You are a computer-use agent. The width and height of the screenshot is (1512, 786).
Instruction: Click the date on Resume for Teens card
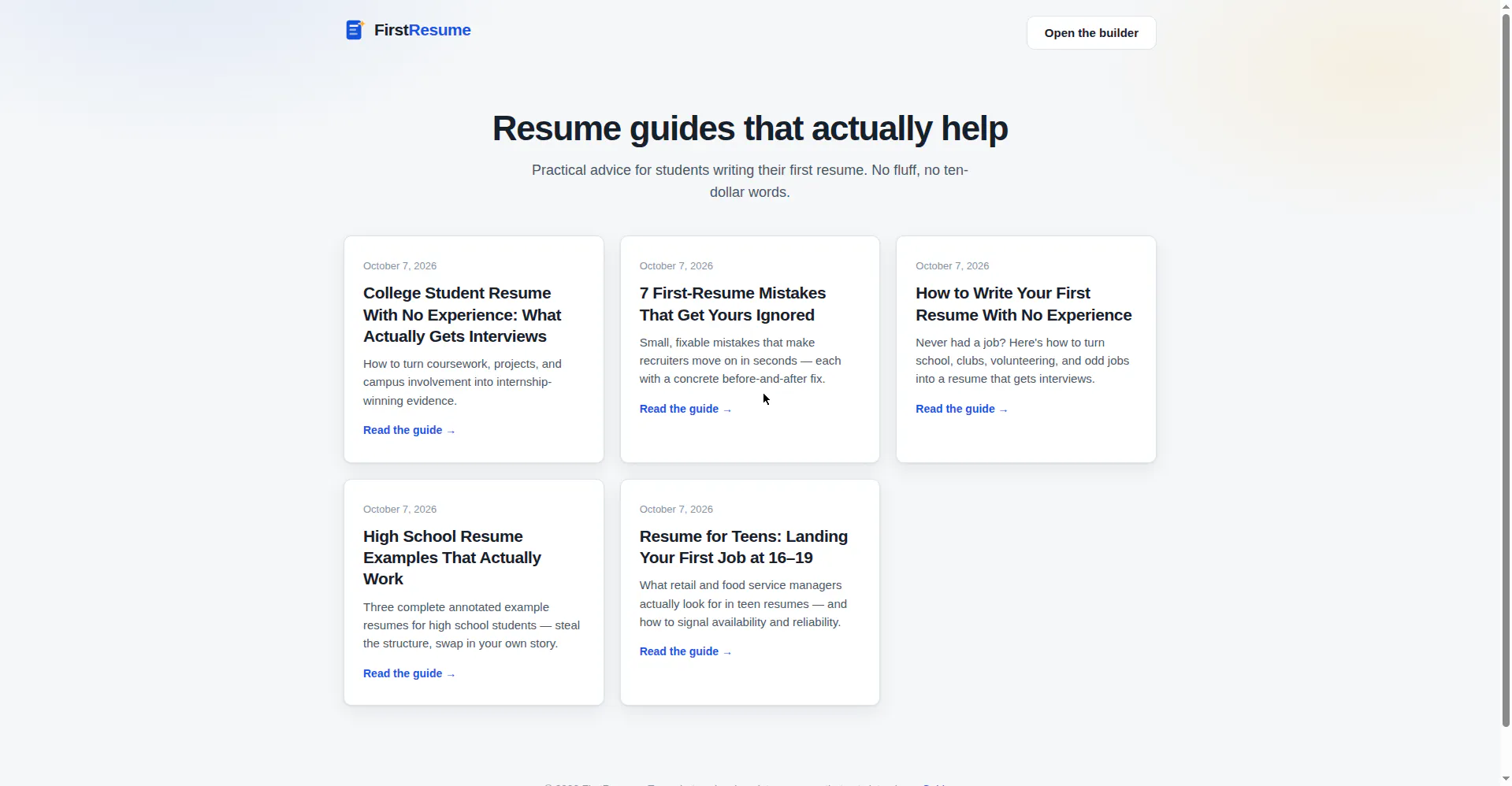pos(676,510)
